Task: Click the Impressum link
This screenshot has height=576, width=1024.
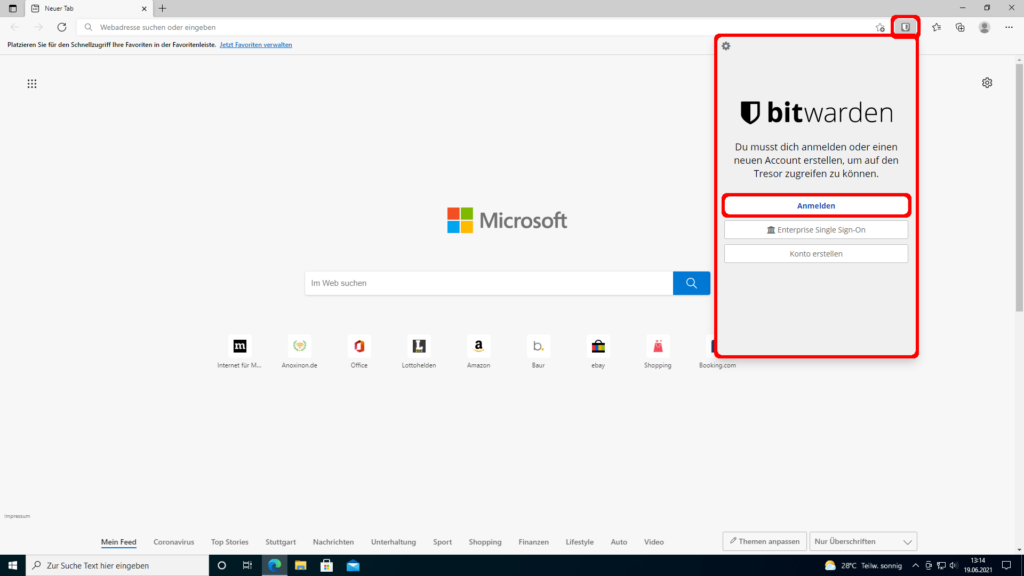Action: click(17, 516)
